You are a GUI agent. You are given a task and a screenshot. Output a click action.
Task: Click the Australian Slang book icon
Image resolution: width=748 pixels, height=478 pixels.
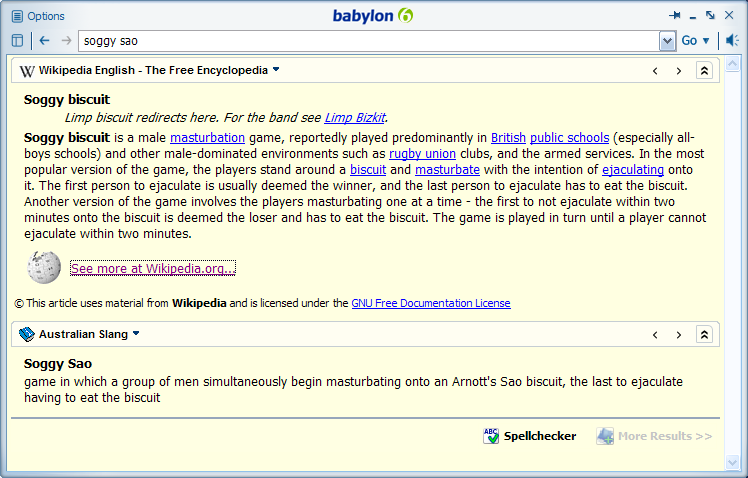coord(27,334)
